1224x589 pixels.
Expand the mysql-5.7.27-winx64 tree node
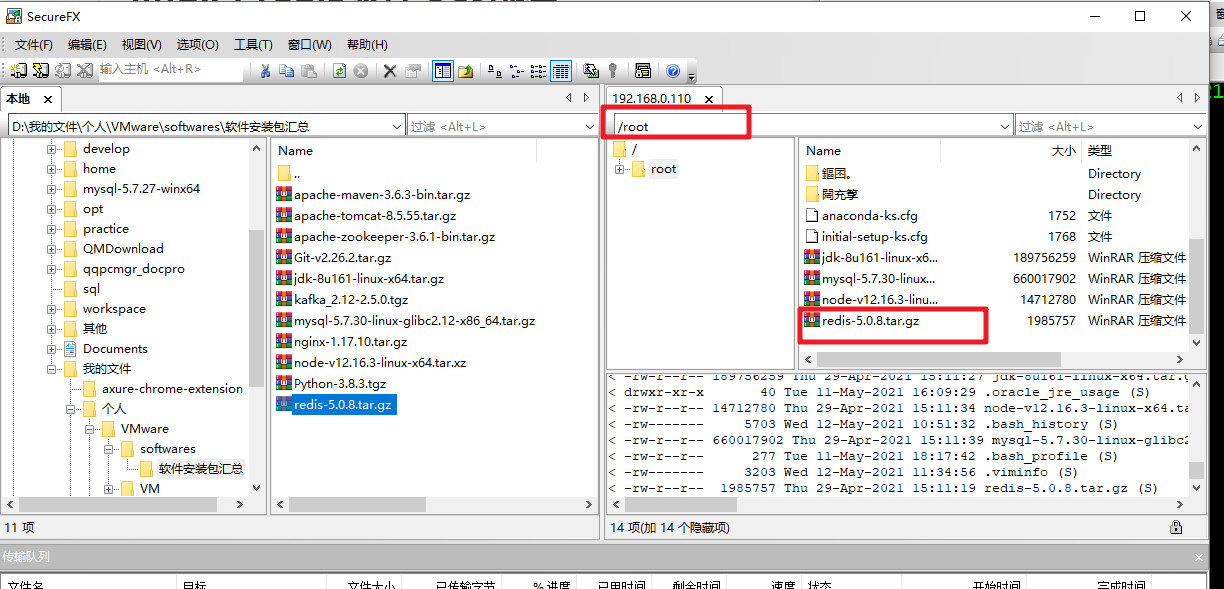point(52,189)
